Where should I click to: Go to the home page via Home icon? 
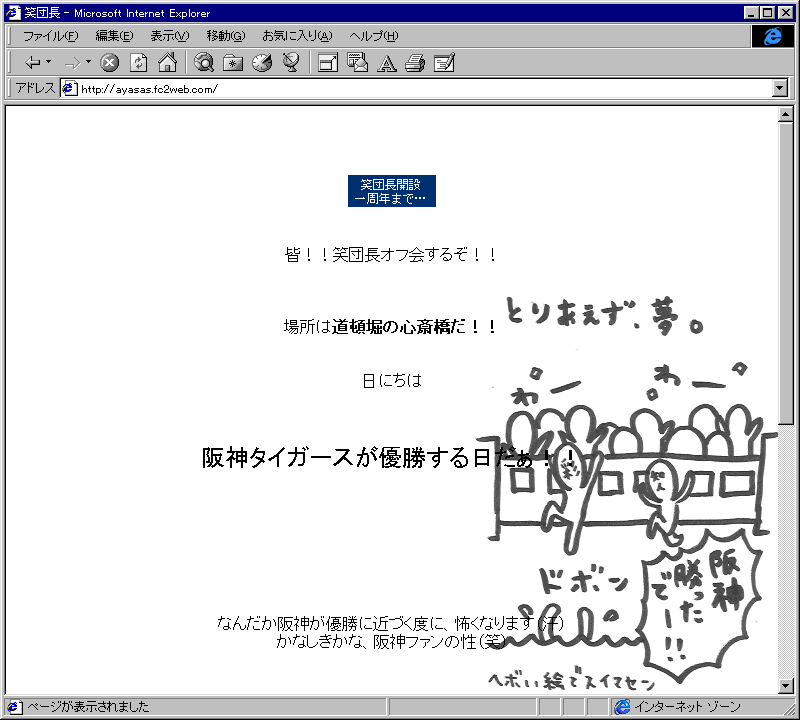pos(167,63)
